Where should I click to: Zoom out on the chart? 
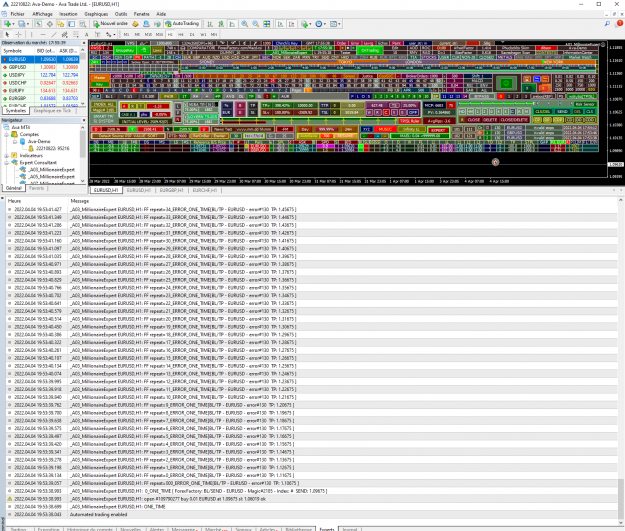[256, 24]
